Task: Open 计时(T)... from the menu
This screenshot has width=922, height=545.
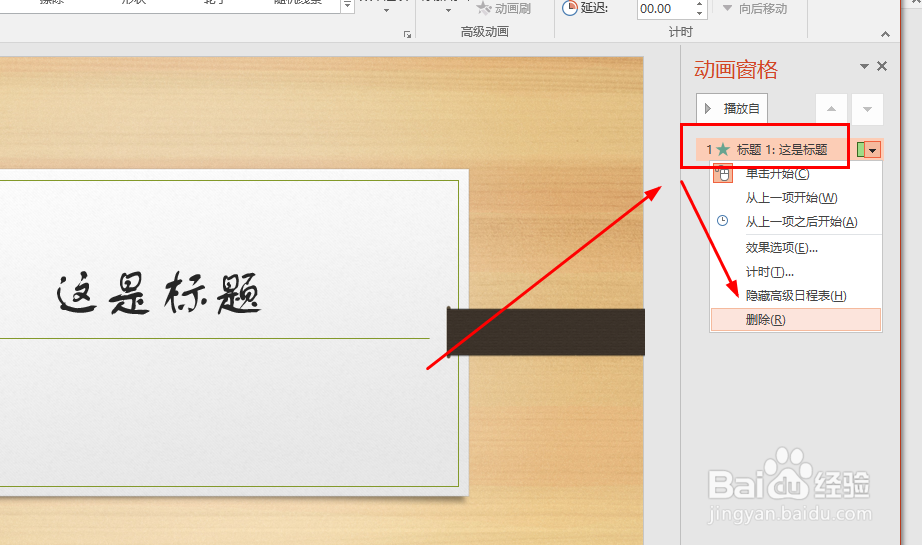Action: [796, 272]
